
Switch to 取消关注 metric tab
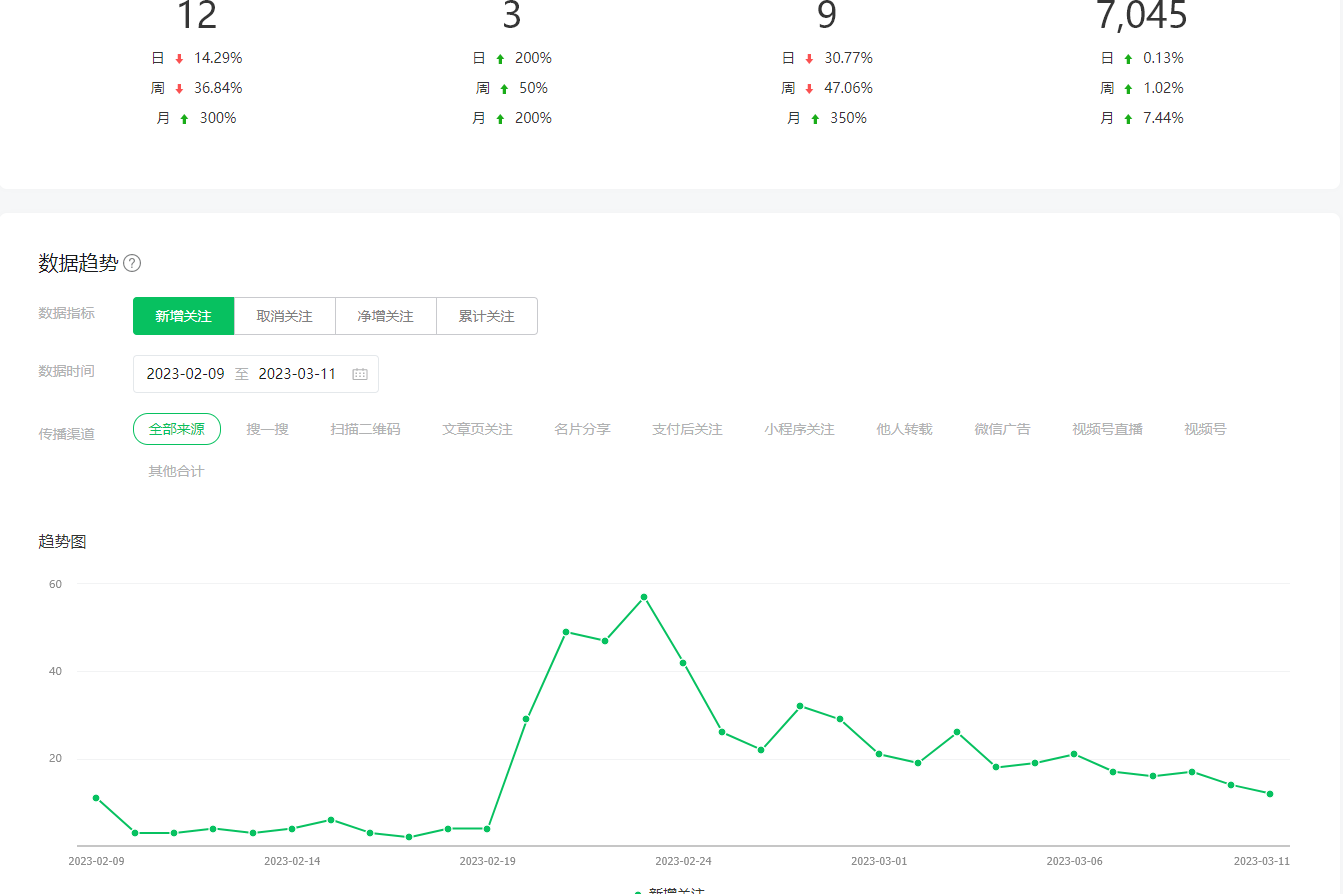[x=284, y=316]
